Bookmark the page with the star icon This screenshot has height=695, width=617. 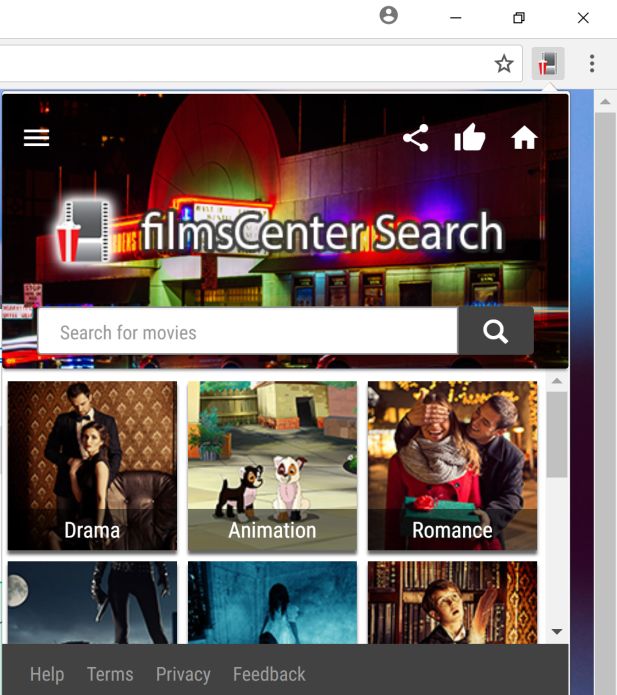[504, 63]
